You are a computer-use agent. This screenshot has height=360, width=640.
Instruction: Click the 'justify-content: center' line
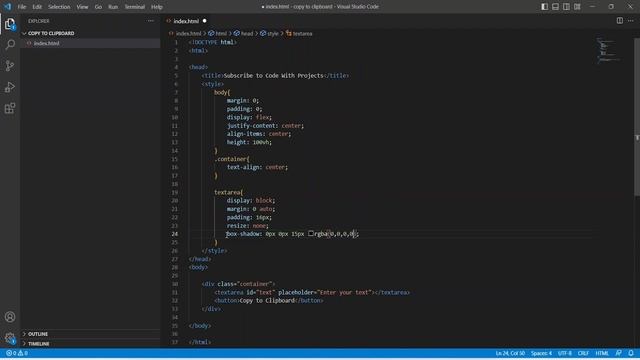tap(265, 126)
